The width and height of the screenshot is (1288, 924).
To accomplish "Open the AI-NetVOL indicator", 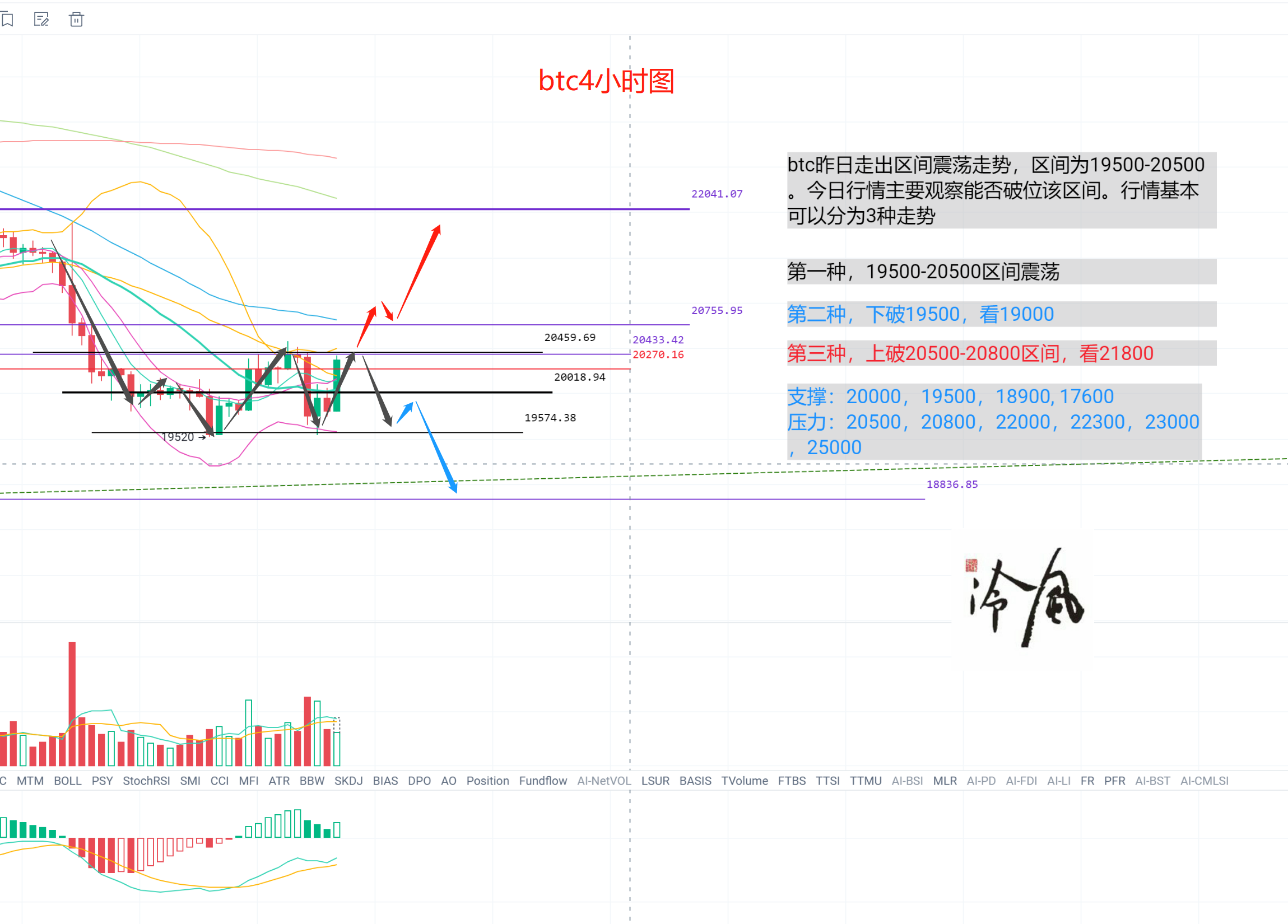I will coord(604,781).
